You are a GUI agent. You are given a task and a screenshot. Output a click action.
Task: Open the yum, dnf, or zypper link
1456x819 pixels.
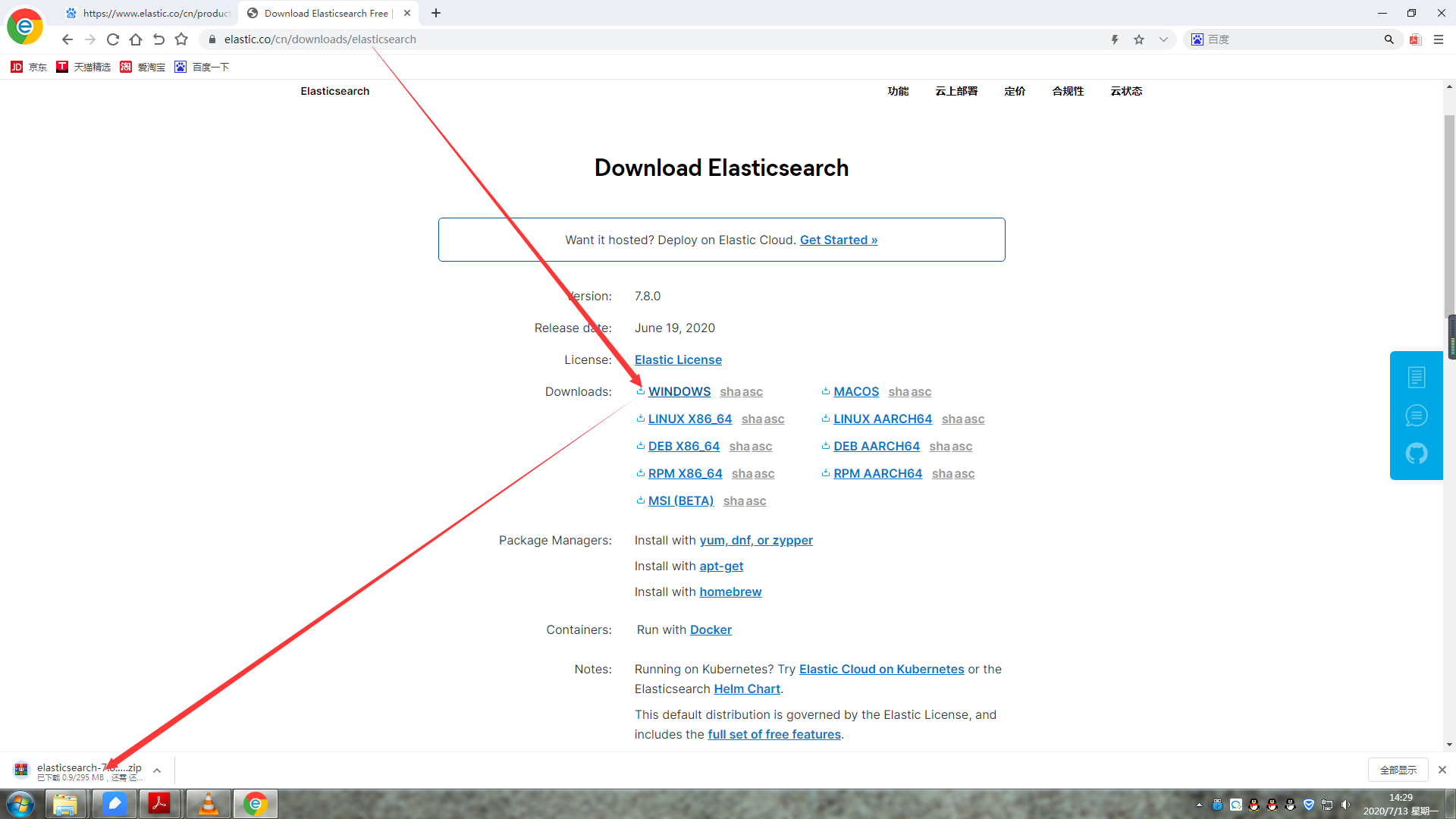tap(756, 540)
